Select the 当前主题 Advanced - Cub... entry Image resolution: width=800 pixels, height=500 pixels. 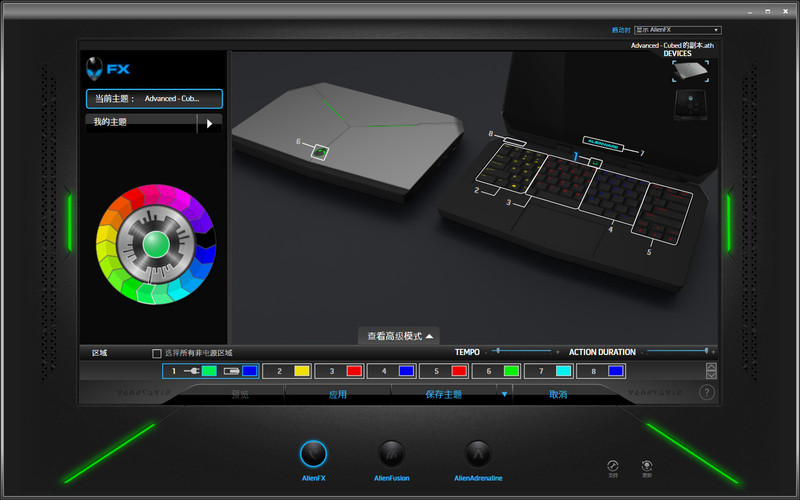[x=154, y=99]
